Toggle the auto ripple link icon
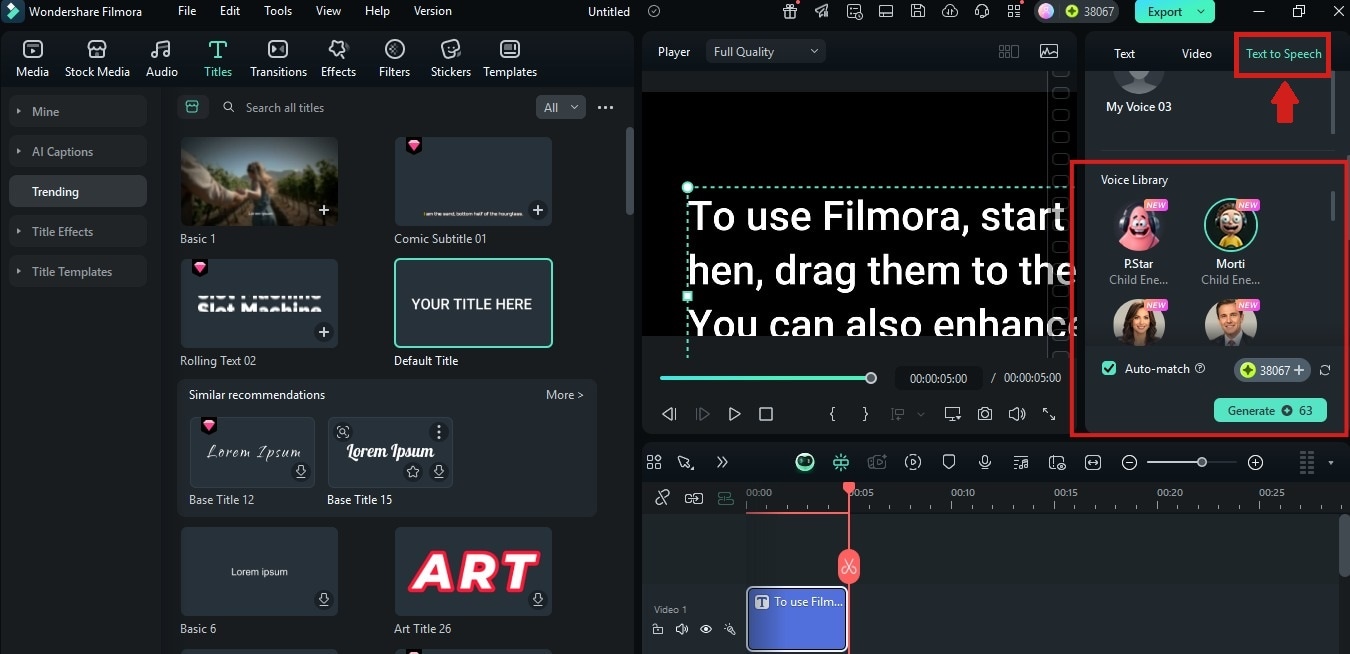 (x=693, y=498)
